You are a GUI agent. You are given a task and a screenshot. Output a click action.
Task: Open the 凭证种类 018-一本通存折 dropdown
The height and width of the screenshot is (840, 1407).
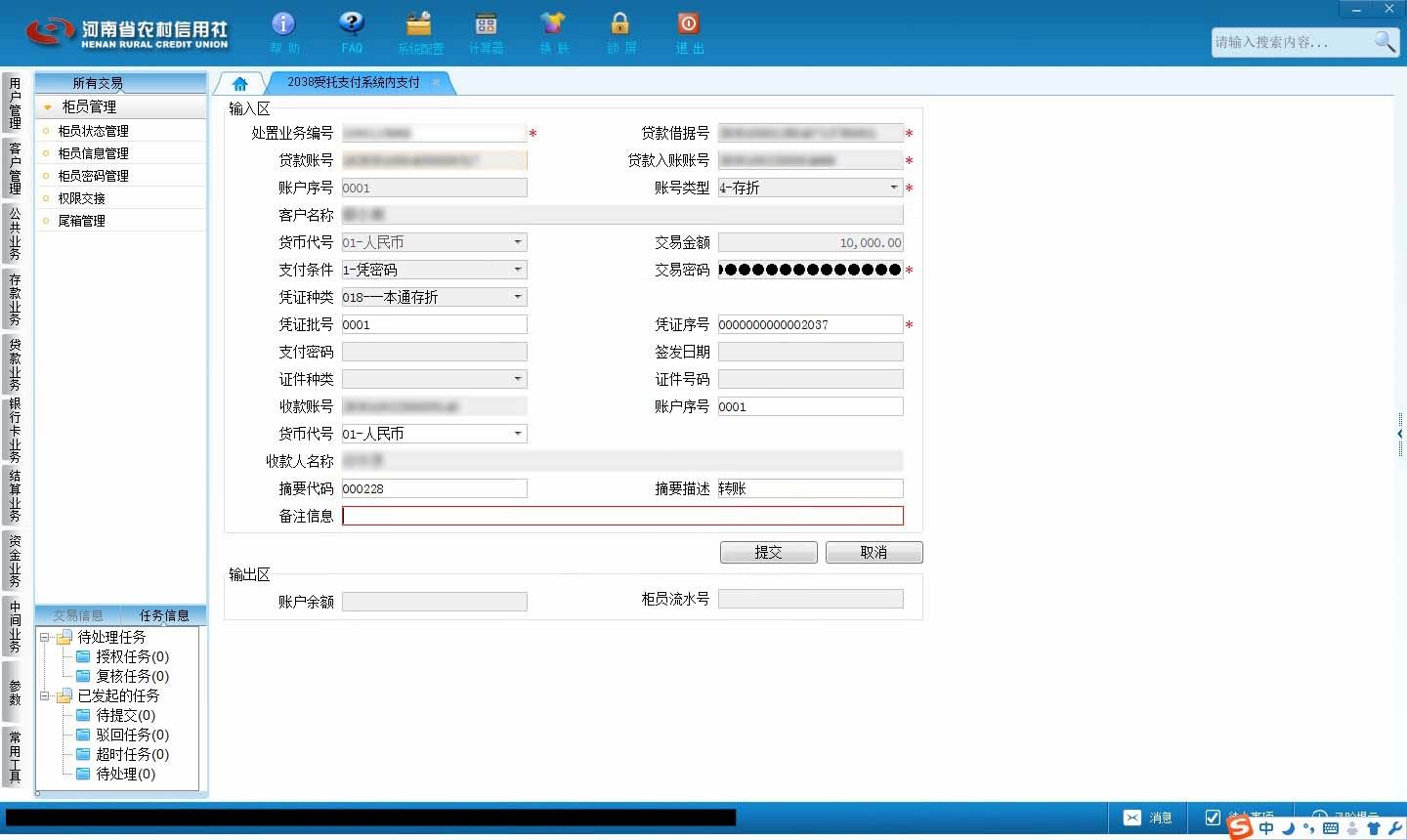[x=518, y=297]
